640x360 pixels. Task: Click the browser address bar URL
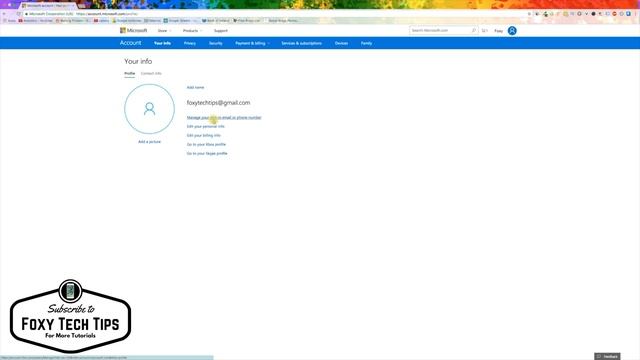107,14
